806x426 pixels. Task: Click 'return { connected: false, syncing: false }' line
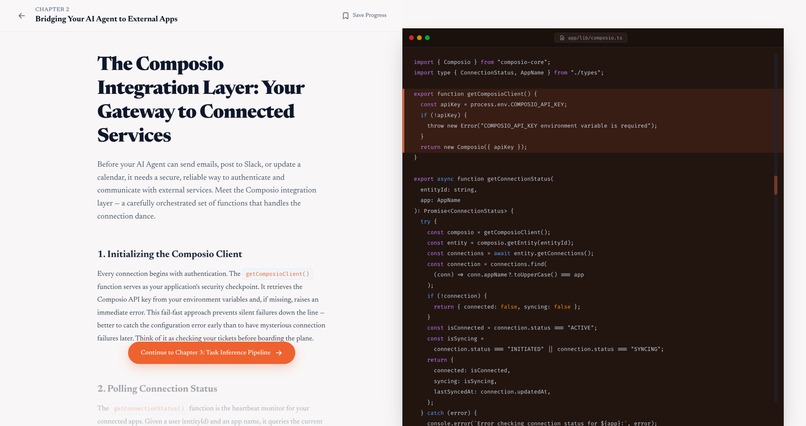(506, 307)
